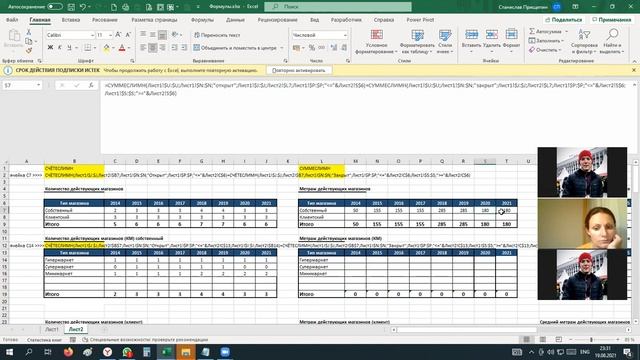The height and width of the screenshot is (360, 640).
Task: Select the Лист1 sheet tab
Action: [51, 329]
